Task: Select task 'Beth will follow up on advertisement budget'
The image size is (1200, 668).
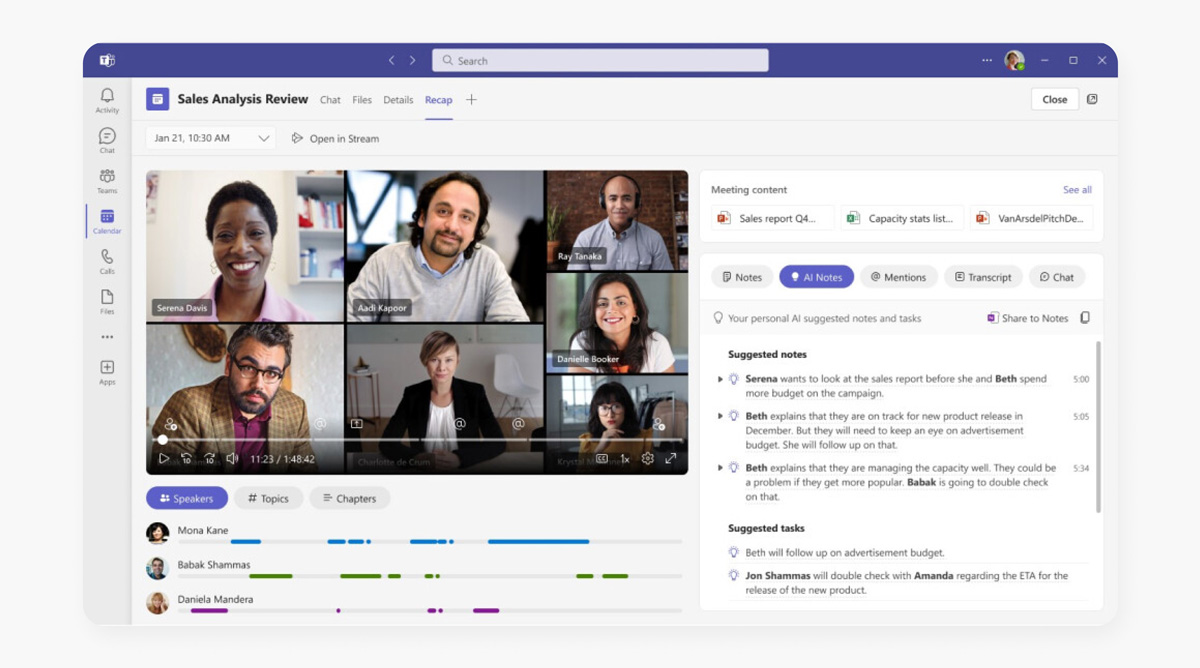Action: pos(844,552)
